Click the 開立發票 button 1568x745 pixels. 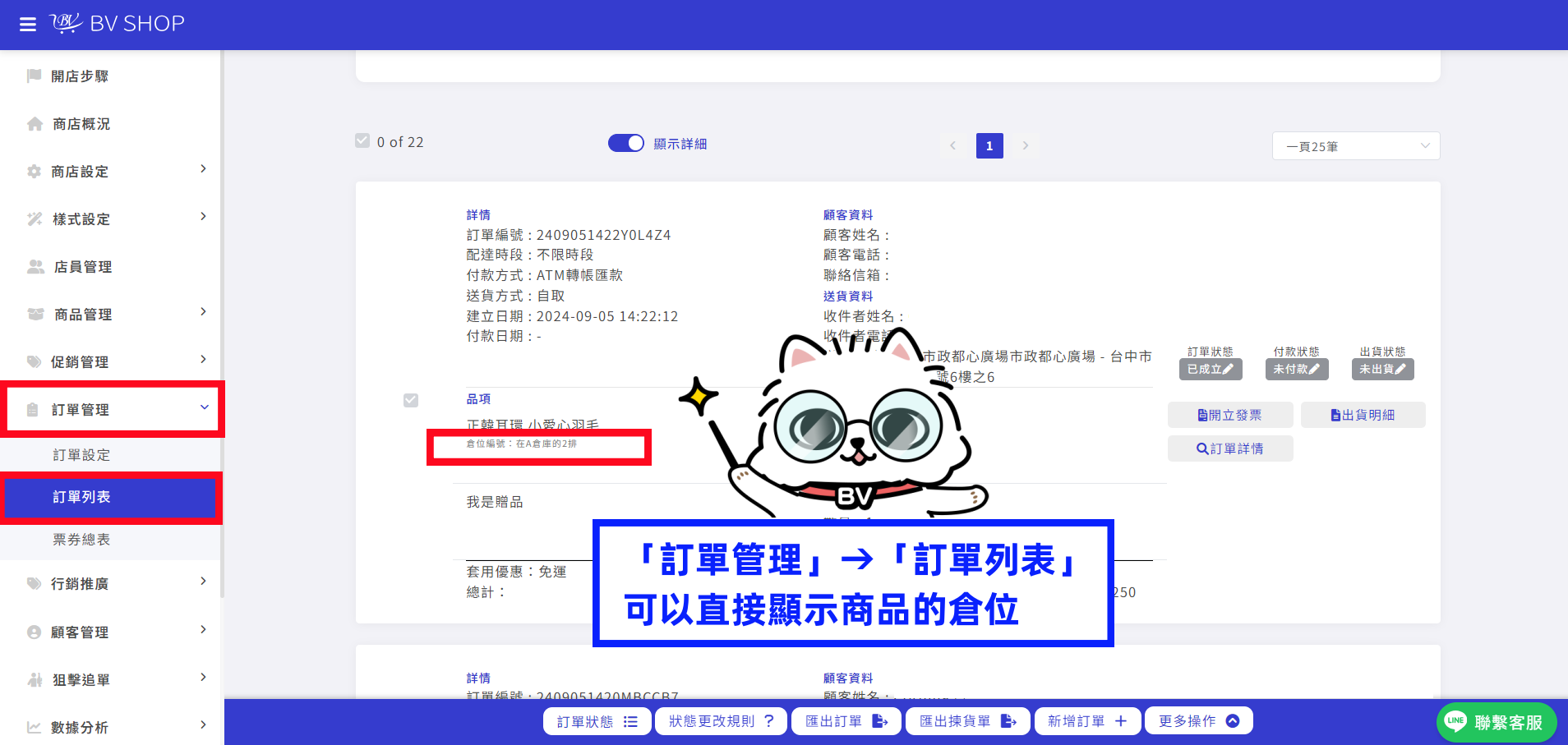pos(1230,416)
